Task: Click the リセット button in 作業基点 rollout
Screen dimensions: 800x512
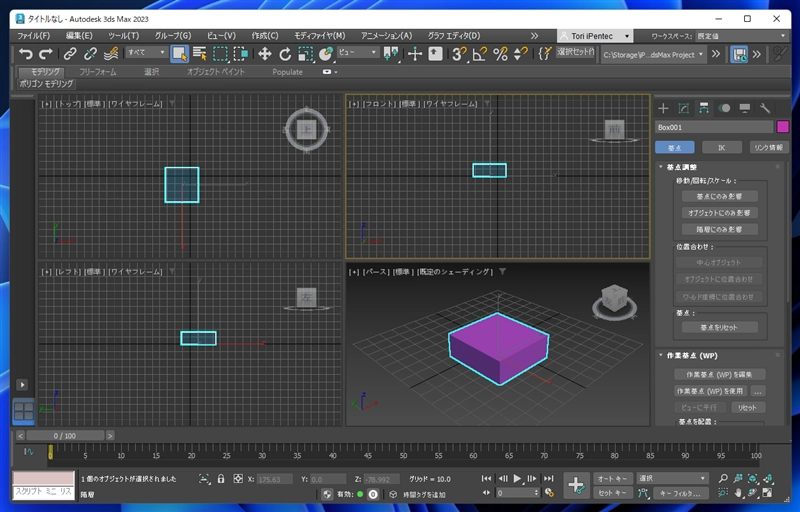Action: tap(747, 407)
